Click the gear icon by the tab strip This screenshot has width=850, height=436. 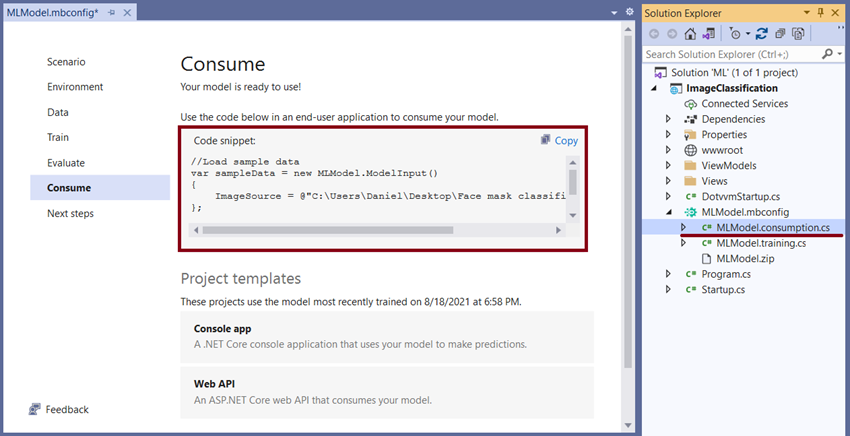coord(629,11)
